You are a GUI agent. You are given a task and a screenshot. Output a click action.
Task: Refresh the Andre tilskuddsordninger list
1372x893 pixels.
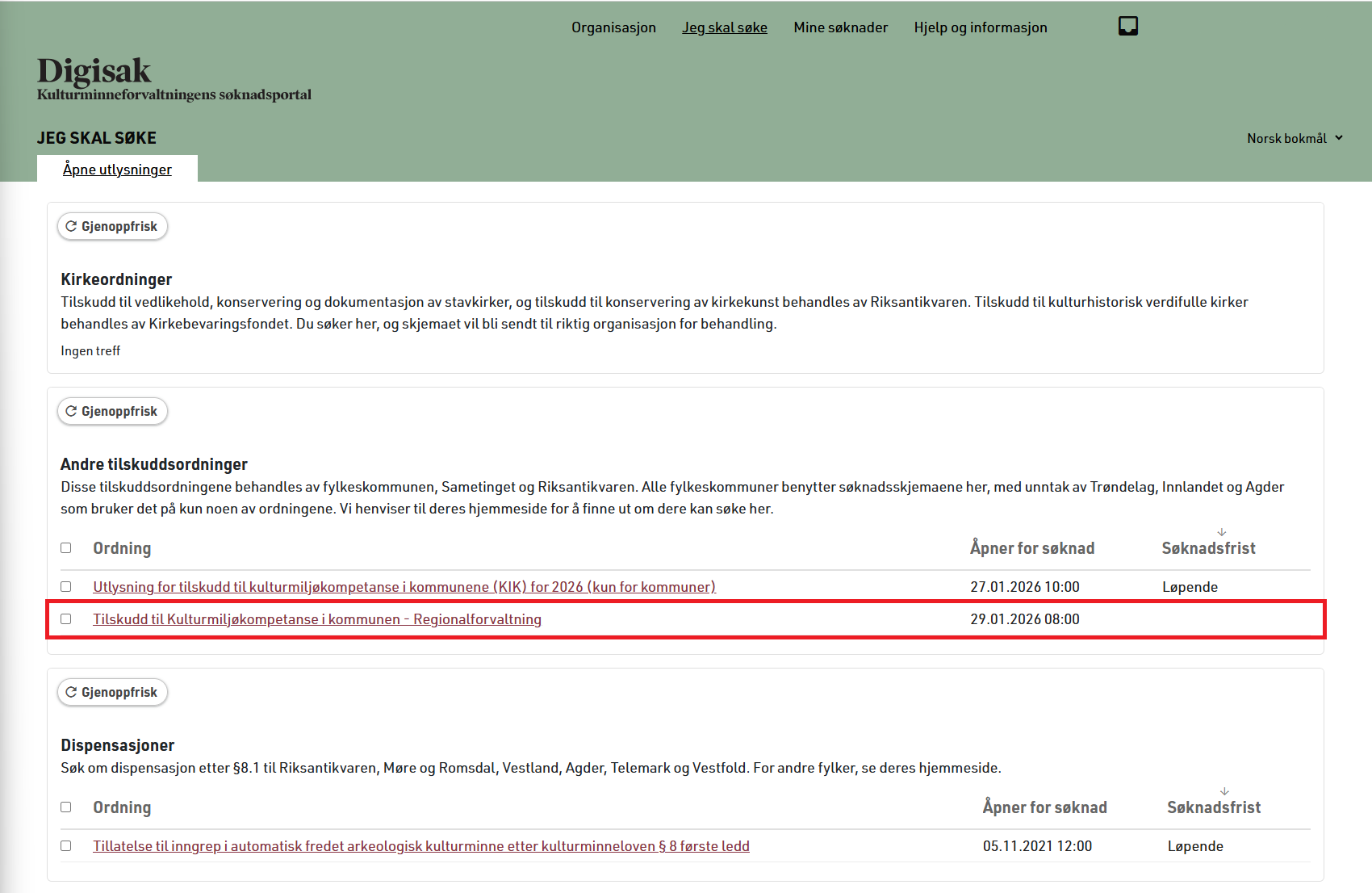tap(112, 412)
